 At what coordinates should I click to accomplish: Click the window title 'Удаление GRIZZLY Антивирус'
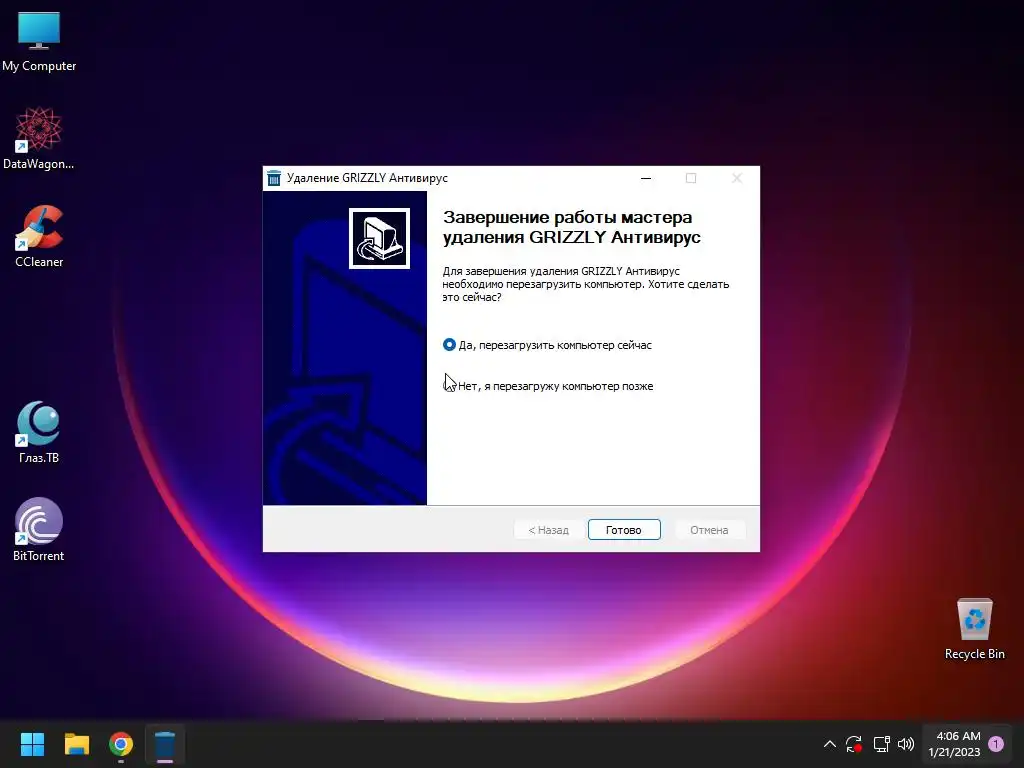pos(367,178)
